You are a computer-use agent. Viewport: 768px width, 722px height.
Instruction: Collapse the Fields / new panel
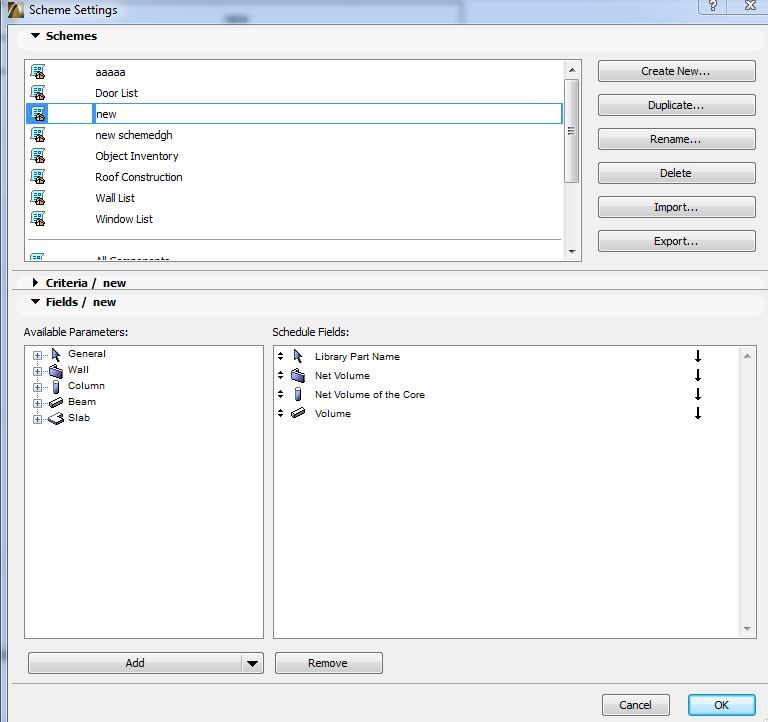35,302
